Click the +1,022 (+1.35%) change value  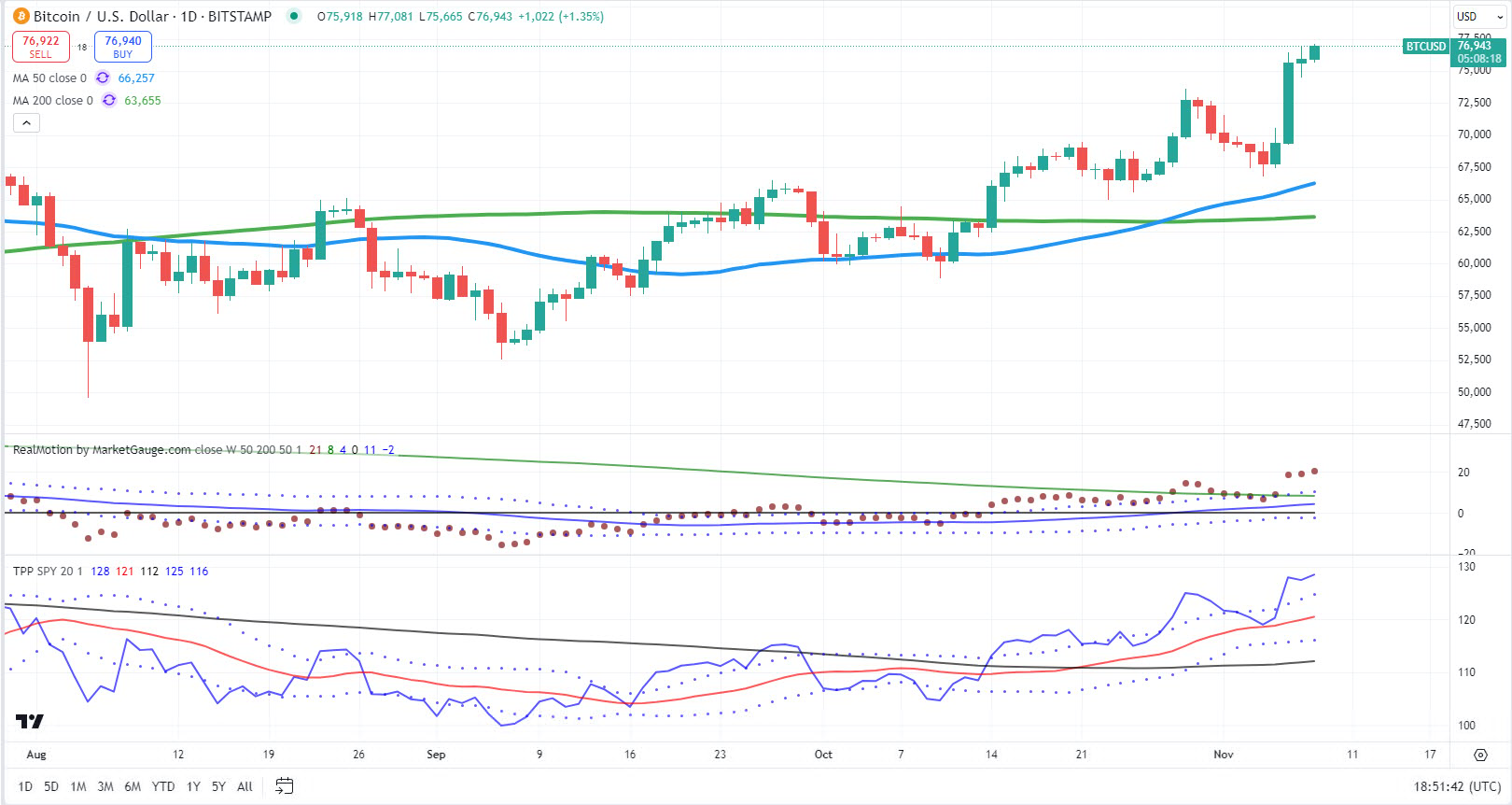(561, 16)
